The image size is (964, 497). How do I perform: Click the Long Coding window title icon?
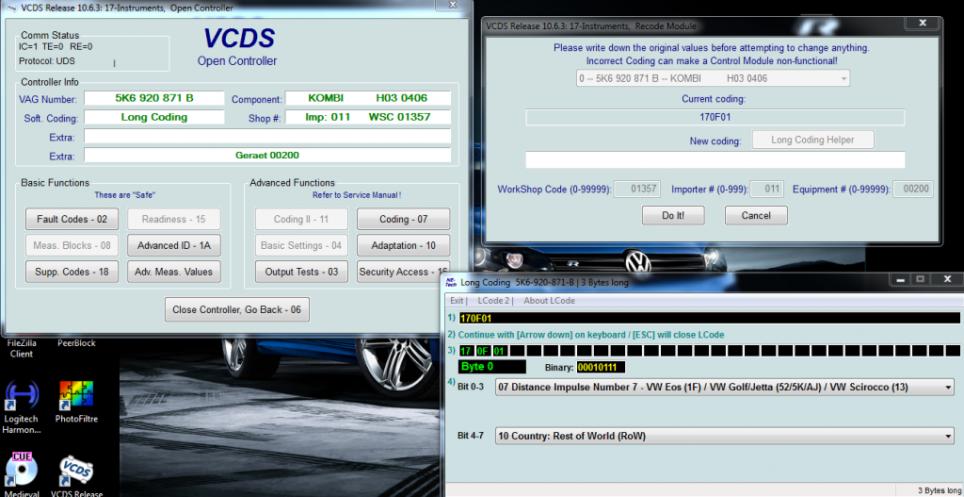pyautogui.click(x=451, y=283)
